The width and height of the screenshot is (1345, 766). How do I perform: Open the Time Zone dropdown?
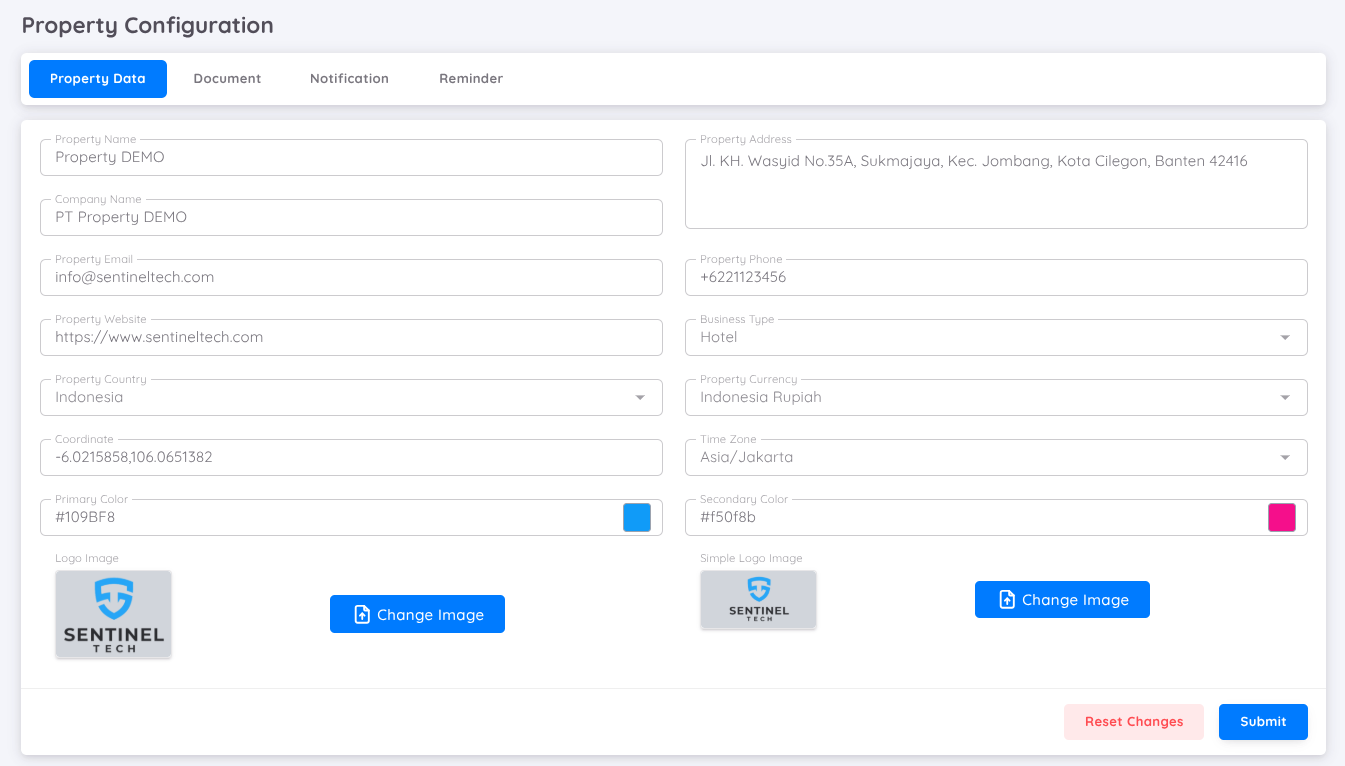[1286, 457]
